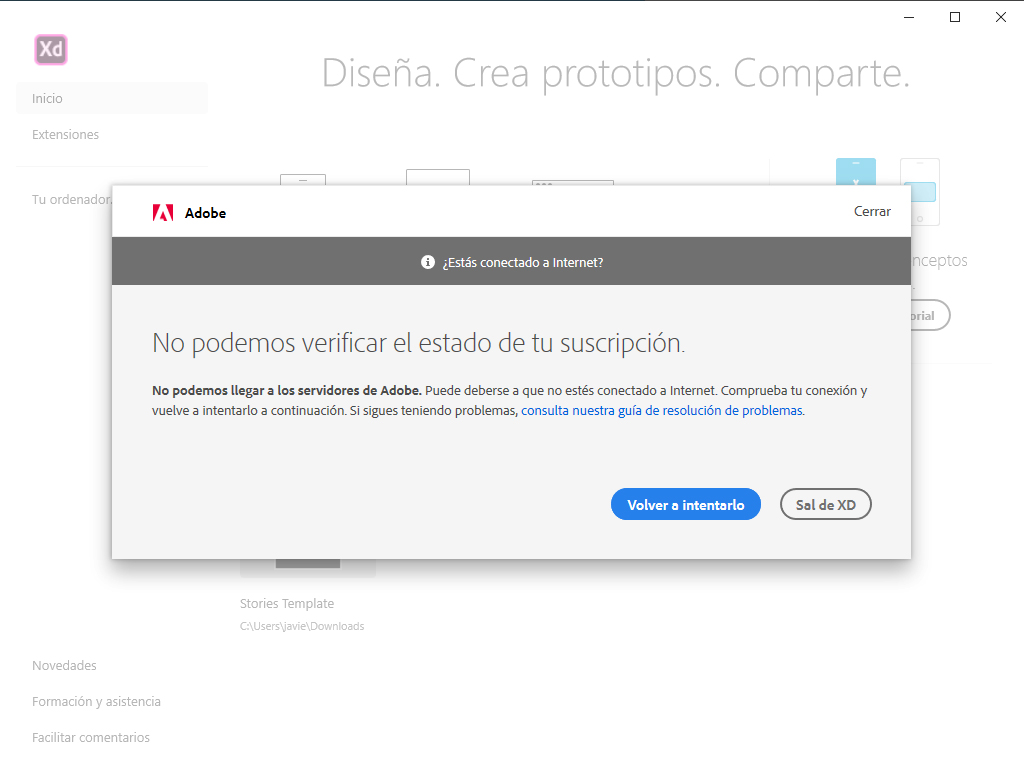Screen dimensions: 1024x767
Task: Open the Novedades section
Action: (64, 665)
